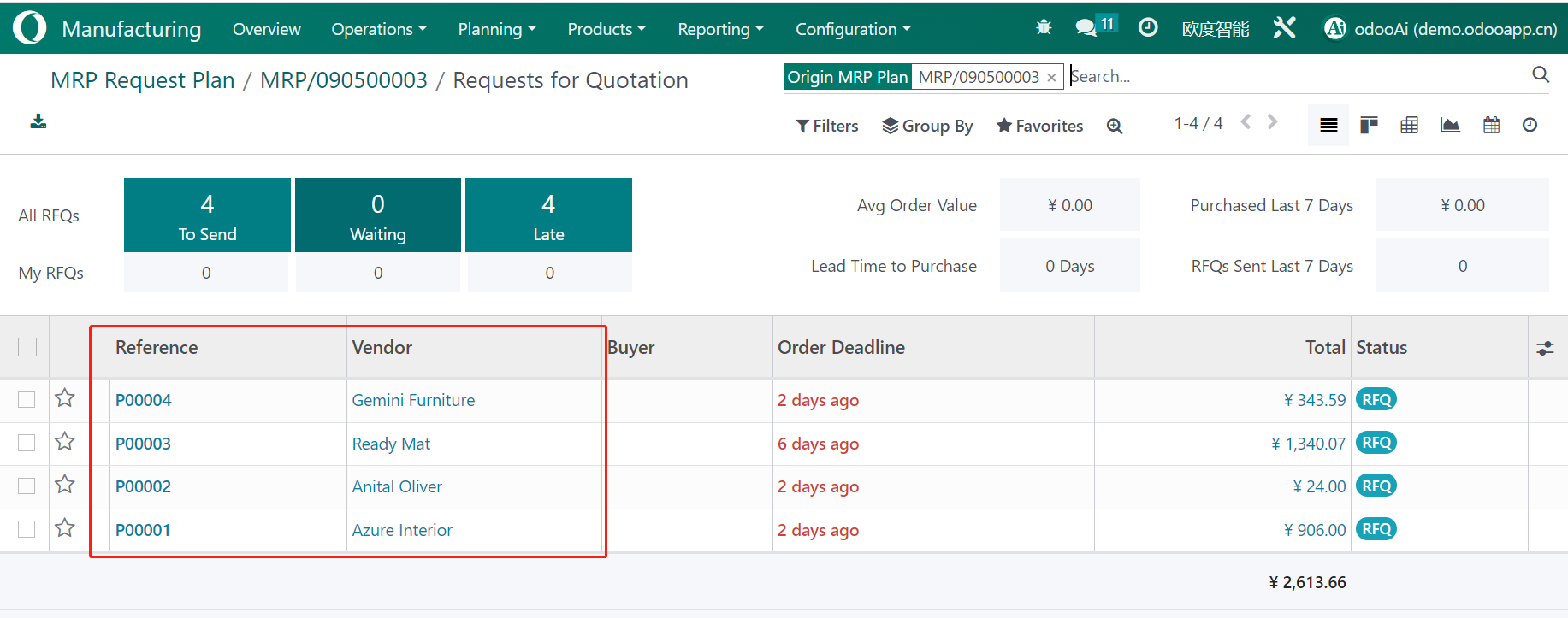The width and height of the screenshot is (1568, 618).
Task: Click the Manufacturing app title
Action: [x=132, y=29]
